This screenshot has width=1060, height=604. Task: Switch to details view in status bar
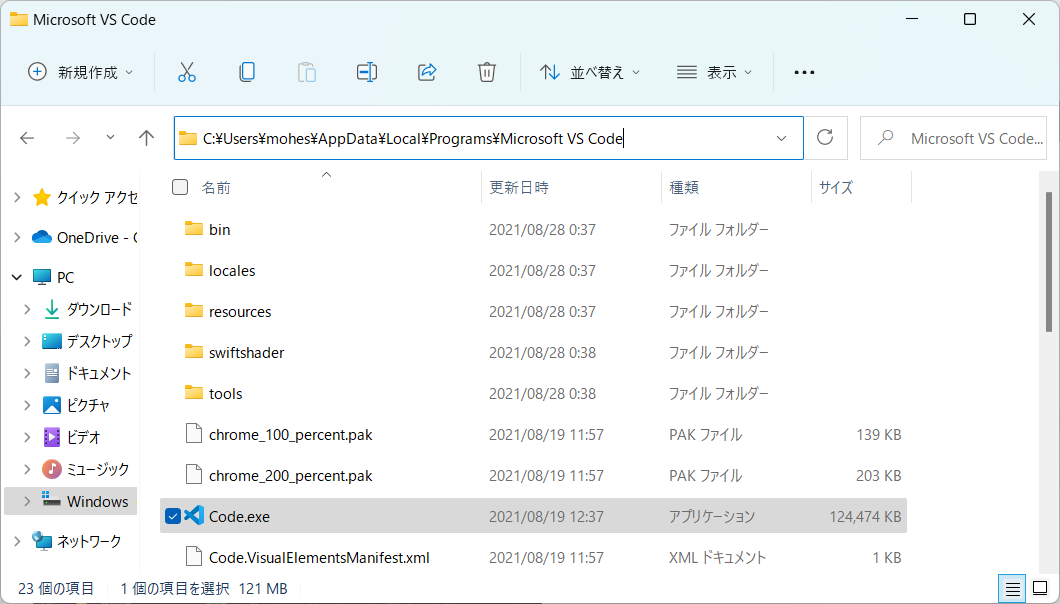click(1012, 588)
